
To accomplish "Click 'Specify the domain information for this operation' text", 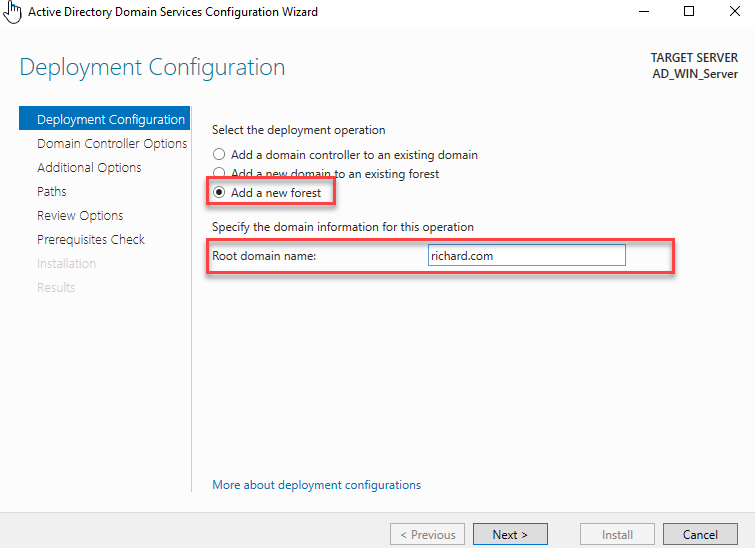I will click(x=343, y=227).
